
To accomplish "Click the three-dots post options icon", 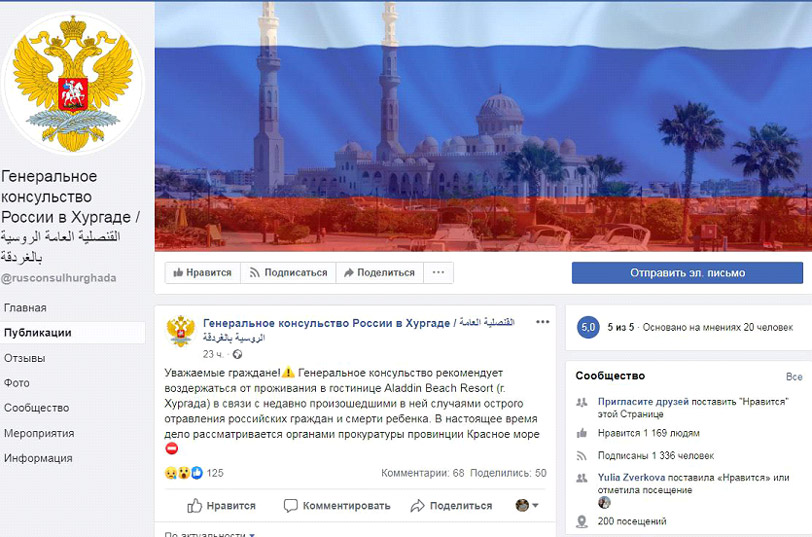I will [x=542, y=322].
